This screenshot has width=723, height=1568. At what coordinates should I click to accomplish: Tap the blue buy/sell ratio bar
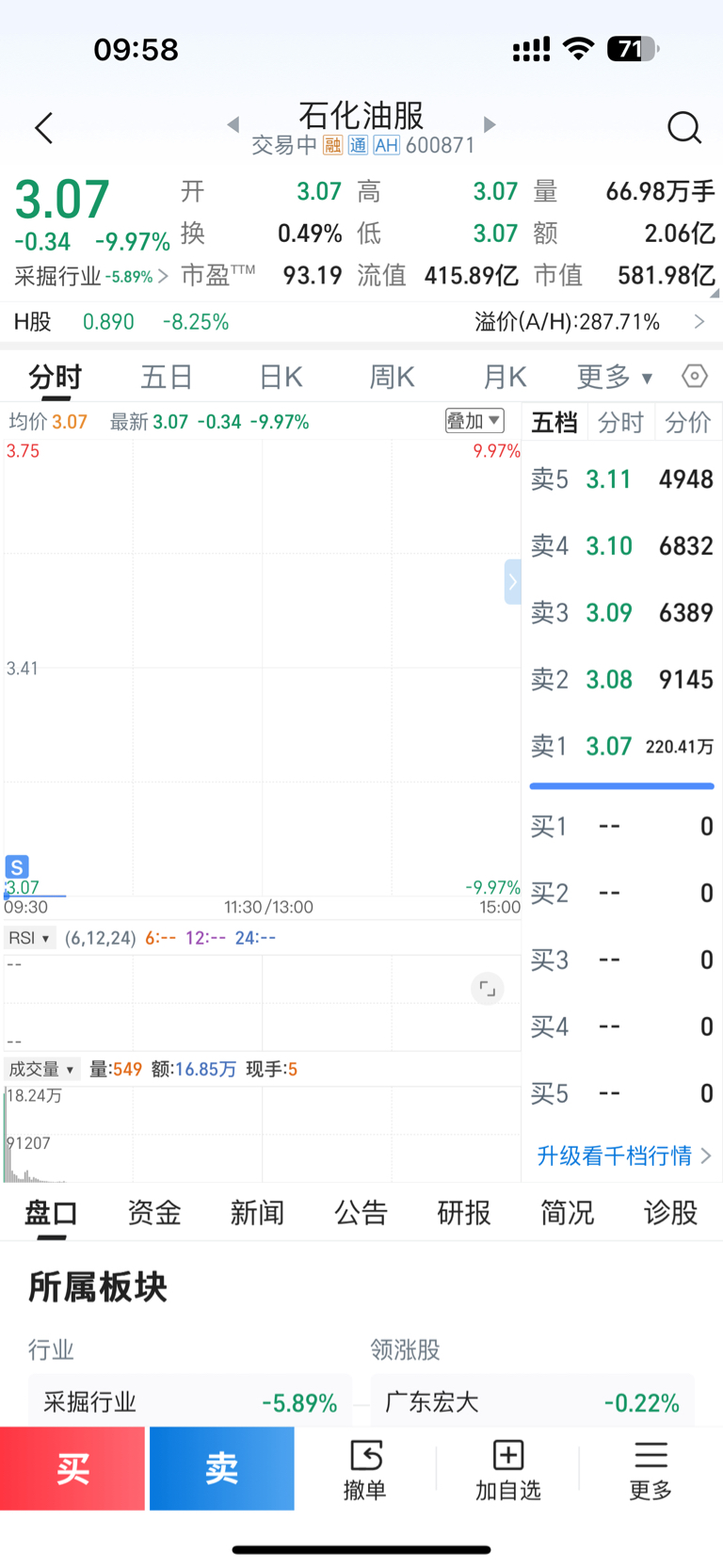pos(622,785)
